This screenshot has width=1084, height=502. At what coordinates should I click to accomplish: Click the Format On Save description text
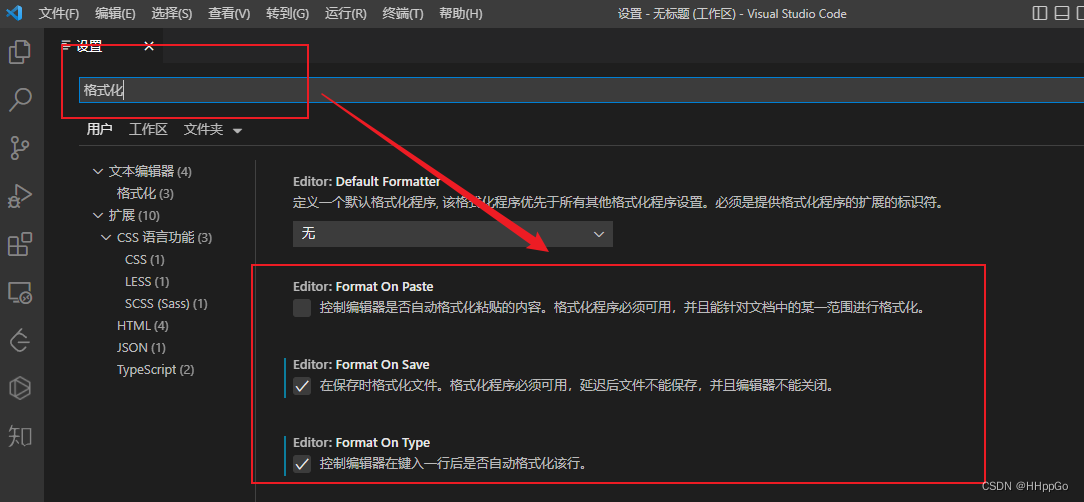coord(577,386)
